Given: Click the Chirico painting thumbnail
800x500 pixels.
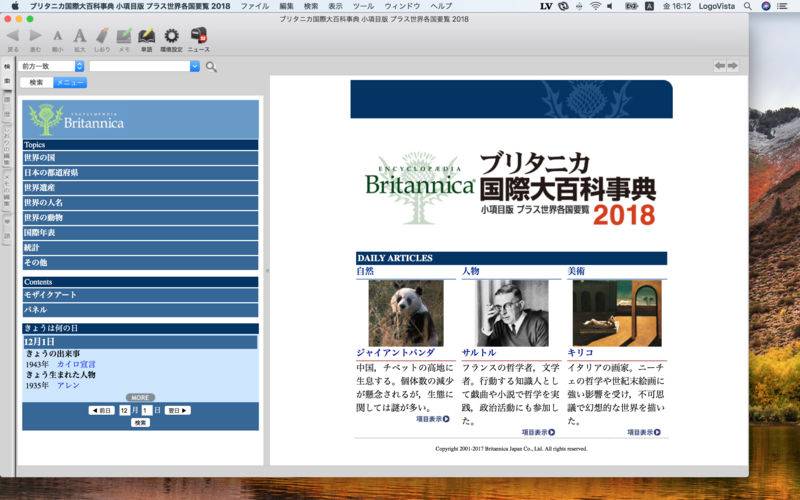Looking at the screenshot, I should click(617, 313).
